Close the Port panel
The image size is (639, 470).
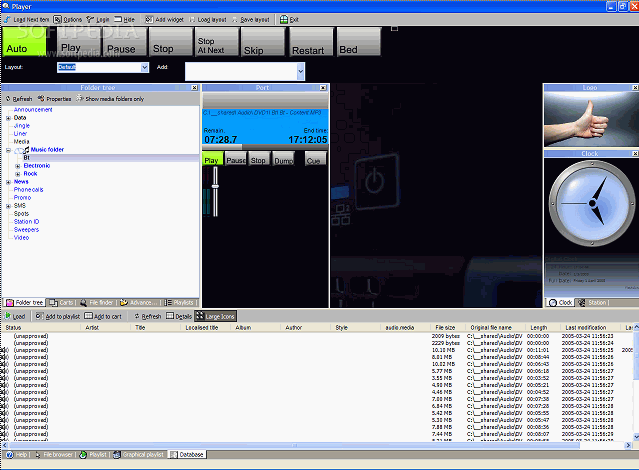[323, 88]
